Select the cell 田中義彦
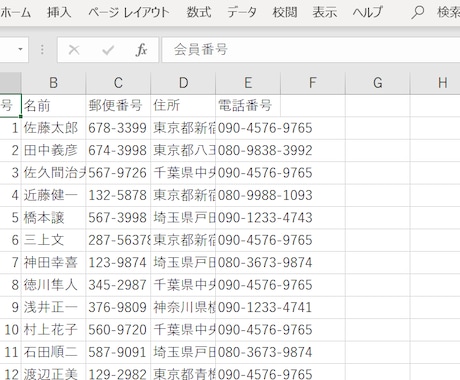Screen dimensions: 460x380 pyautogui.click(x=53, y=150)
